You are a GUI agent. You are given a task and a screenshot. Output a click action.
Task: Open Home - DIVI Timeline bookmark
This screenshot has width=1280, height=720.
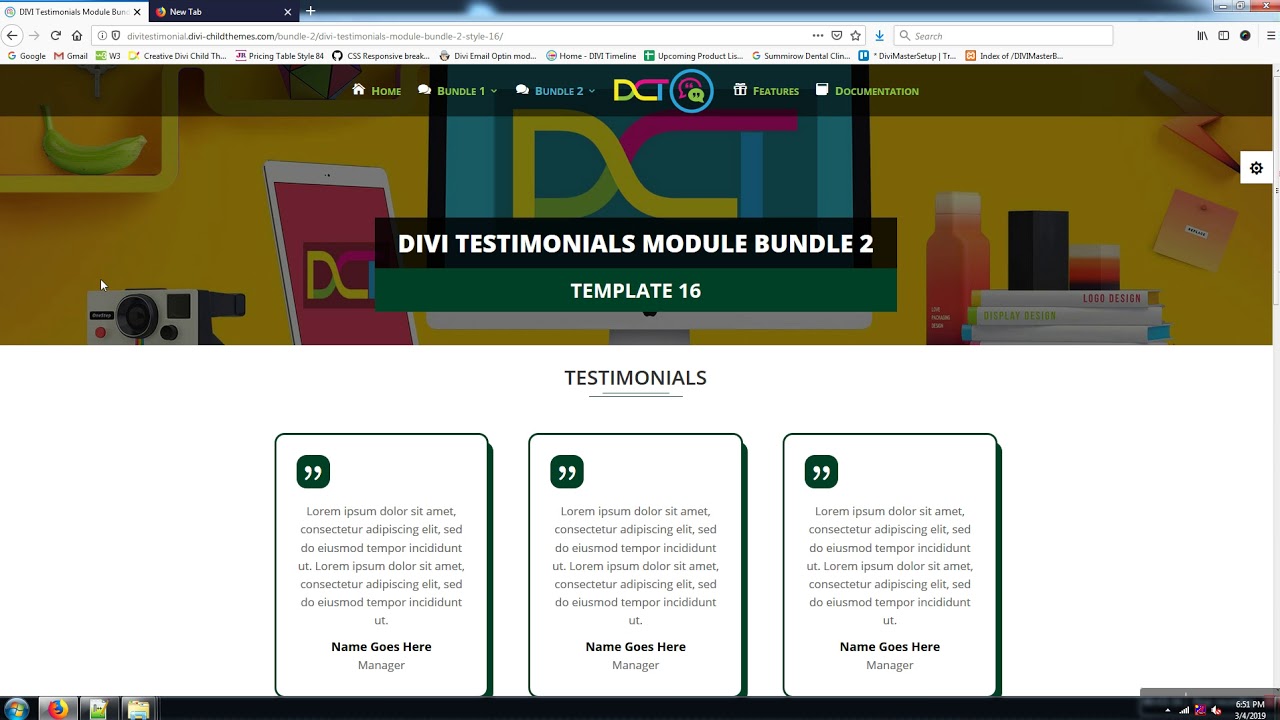pos(590,56)
